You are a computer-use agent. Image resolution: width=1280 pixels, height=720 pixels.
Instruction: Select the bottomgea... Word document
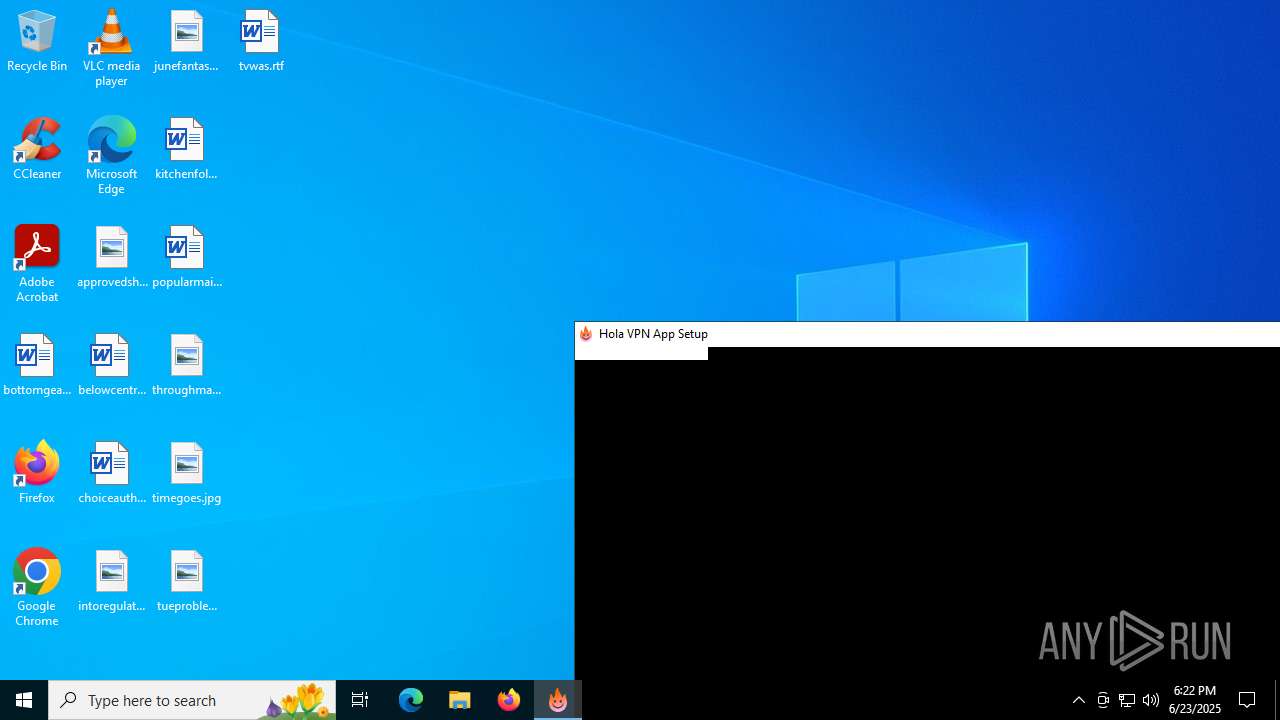37,365
